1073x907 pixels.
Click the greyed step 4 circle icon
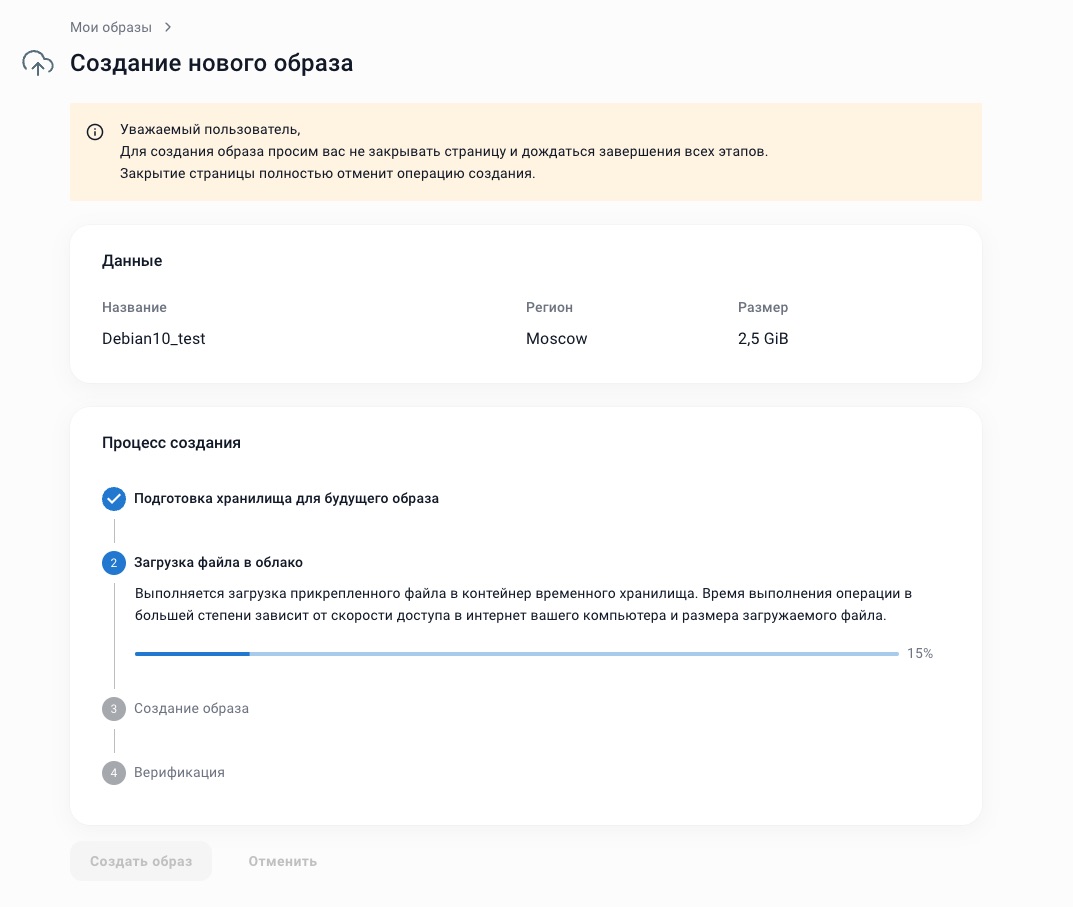(x=114, y=773)
